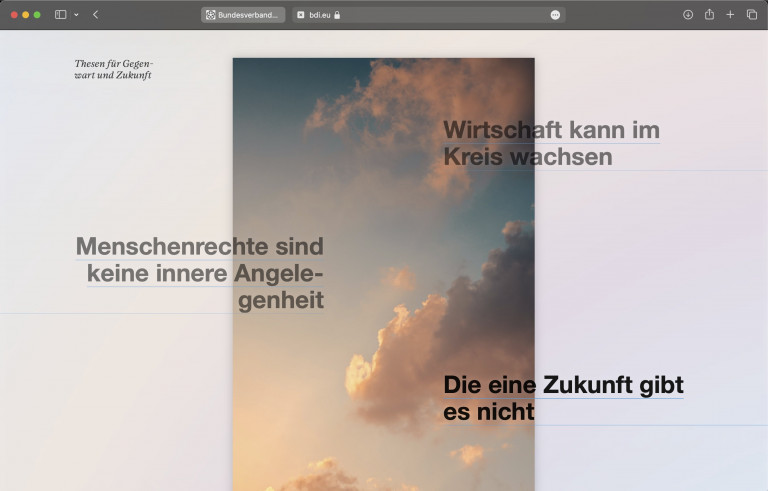Image resolution: width=768 pixels, height=491 pixels.
Task: Click the website favicon in address bar
Action: (301, 15)
